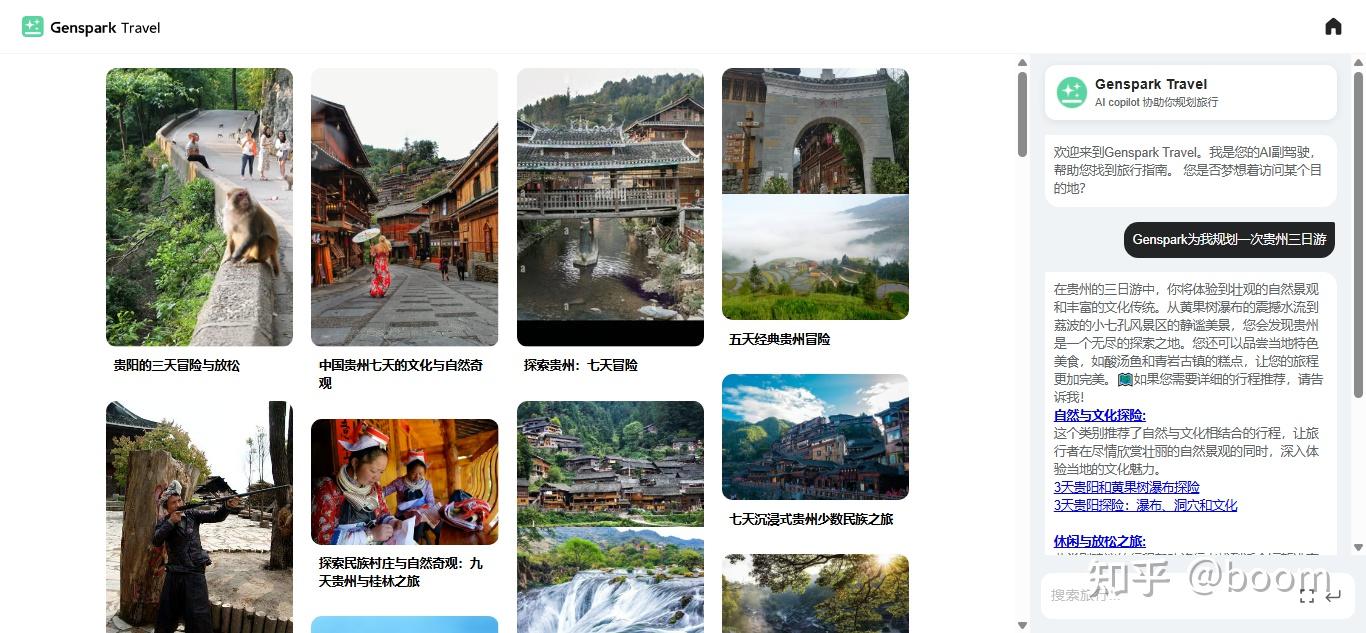This screenshot has height=633, width=1366.
Task: Click the chat panel scroll-down arrow
Action: 1358,547
